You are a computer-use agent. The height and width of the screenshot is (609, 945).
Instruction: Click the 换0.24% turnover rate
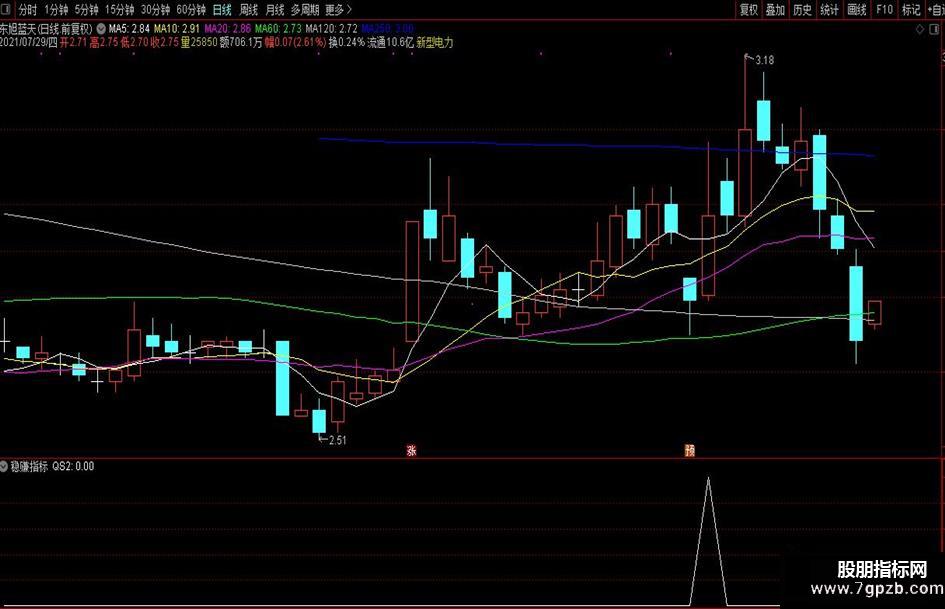click(347, 42)
